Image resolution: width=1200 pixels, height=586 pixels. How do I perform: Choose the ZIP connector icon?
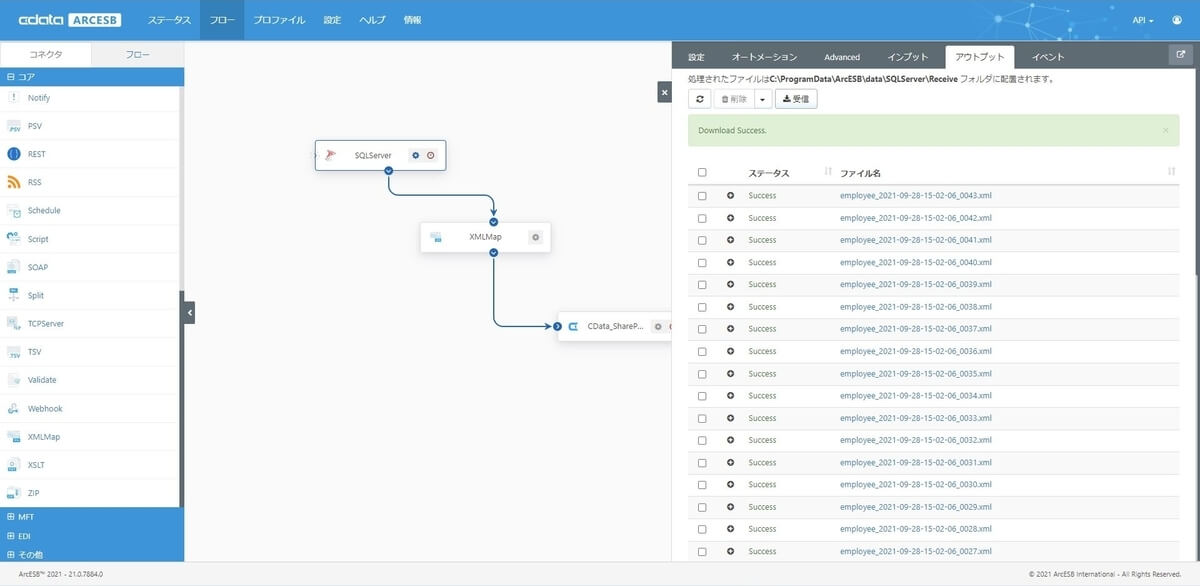coord(14,493)
